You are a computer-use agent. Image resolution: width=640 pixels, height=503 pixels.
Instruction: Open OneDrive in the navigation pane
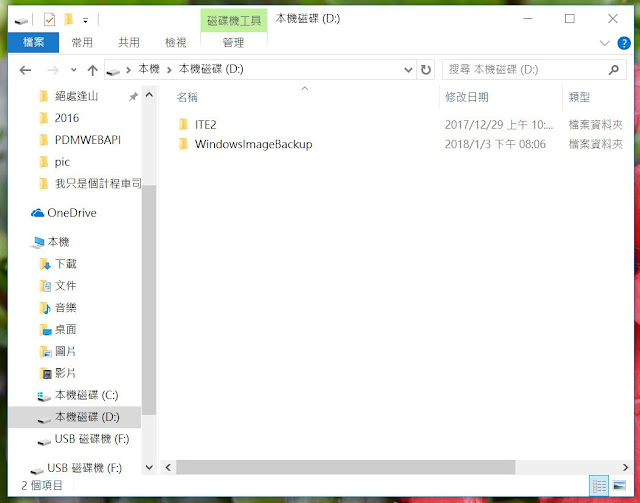[72, 213]
